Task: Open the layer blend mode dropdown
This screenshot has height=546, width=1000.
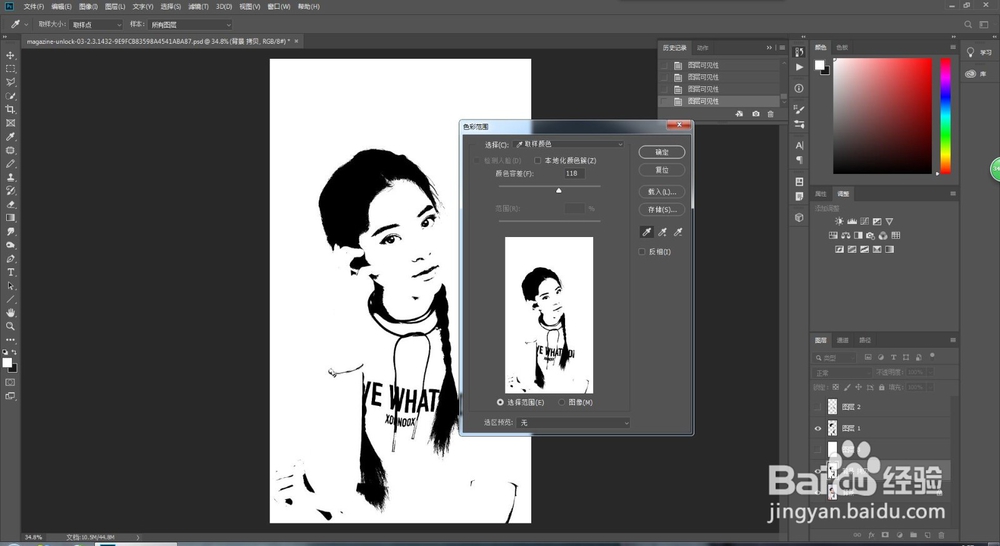Action: 843,373
